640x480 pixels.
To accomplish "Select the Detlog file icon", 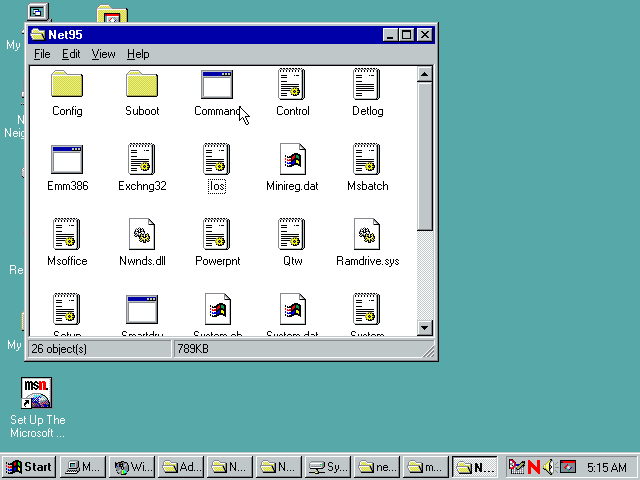I will 367,85.
